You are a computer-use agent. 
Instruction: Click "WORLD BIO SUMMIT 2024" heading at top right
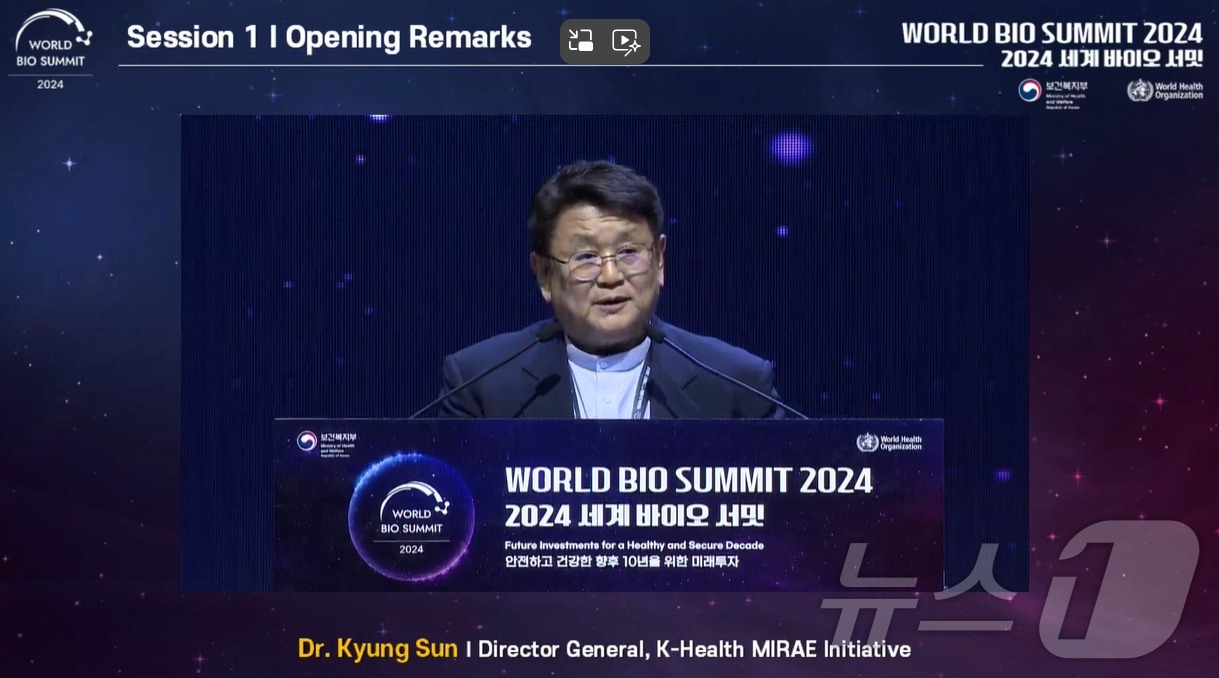click(x=1052, y=32)
